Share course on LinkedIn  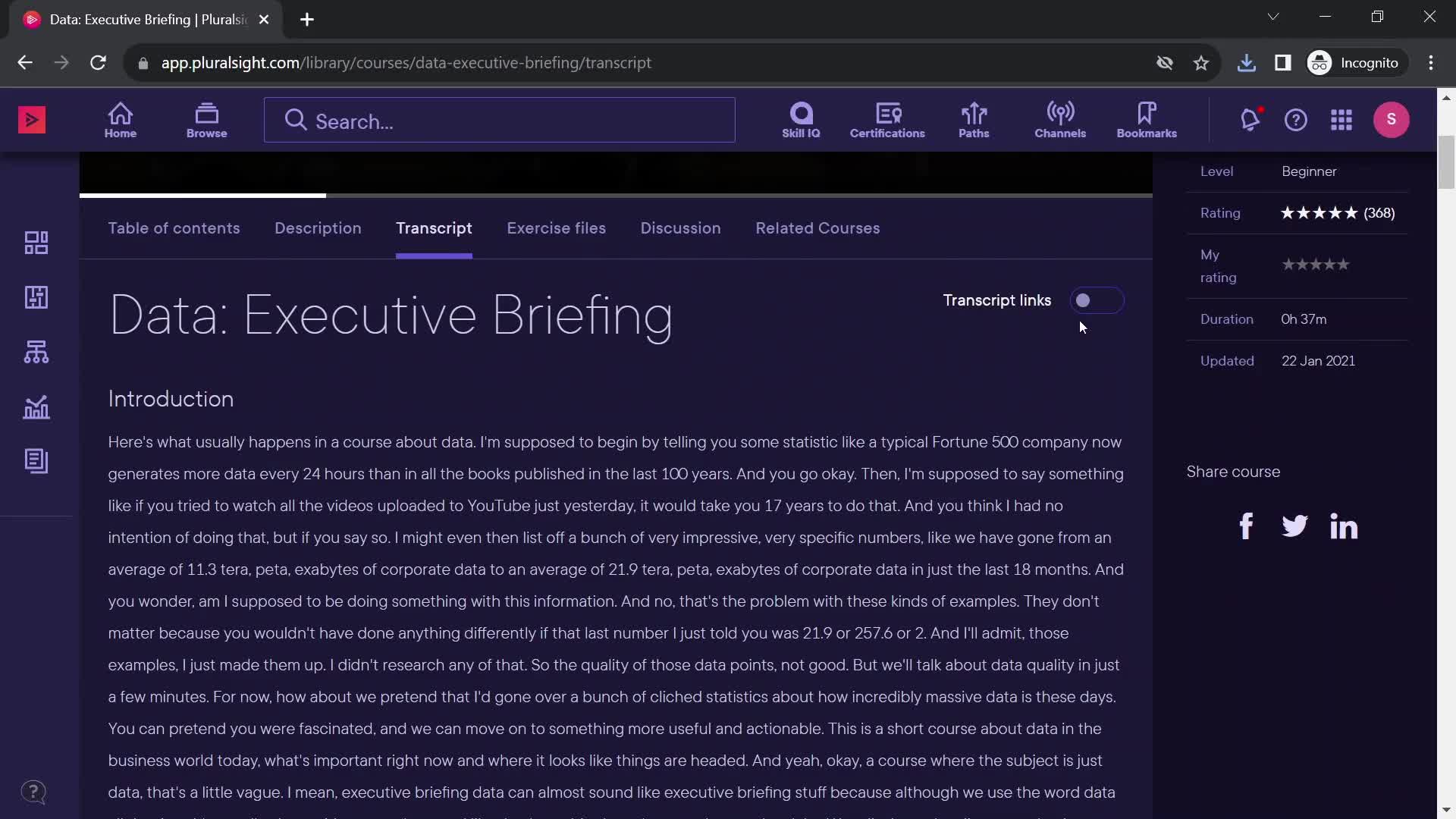(x=1344, y=523)
